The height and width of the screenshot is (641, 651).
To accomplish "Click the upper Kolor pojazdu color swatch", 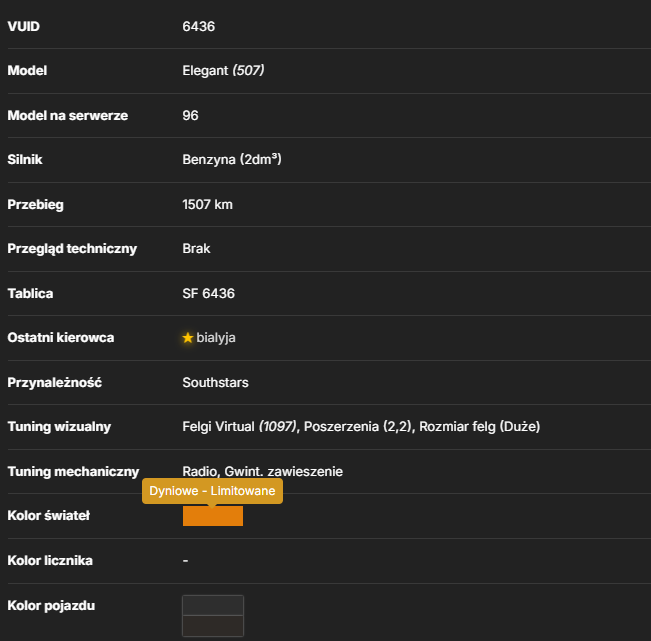I will click(213, 605).
